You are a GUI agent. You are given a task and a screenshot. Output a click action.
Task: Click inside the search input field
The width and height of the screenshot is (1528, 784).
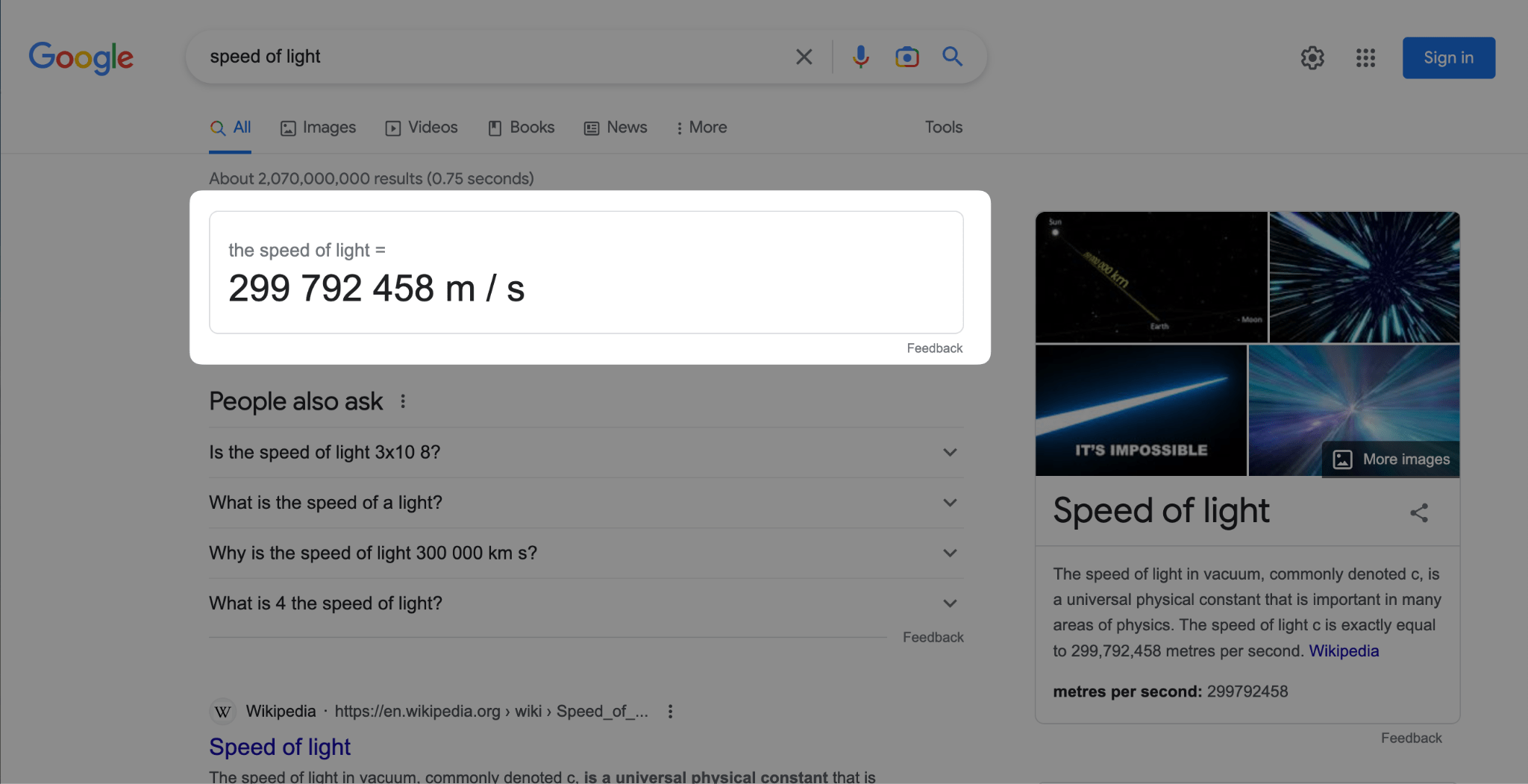(448, 56)
